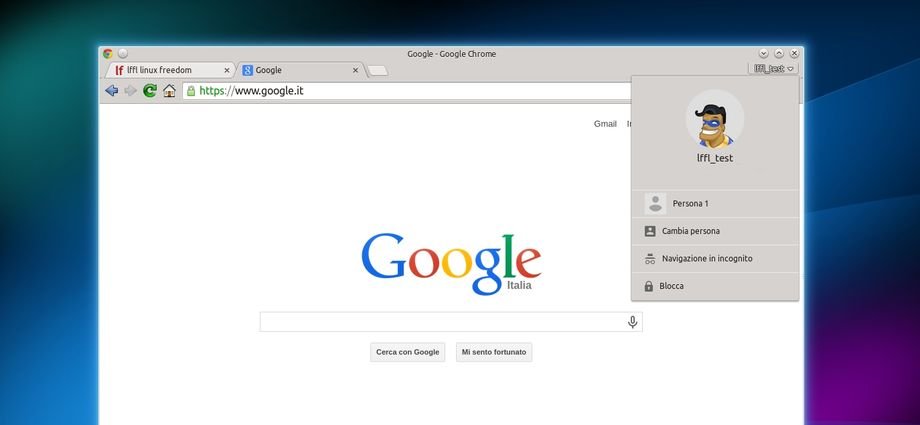Click the superhero profile avatar
This screenshot has width=920, height=425.
[714, 119]
